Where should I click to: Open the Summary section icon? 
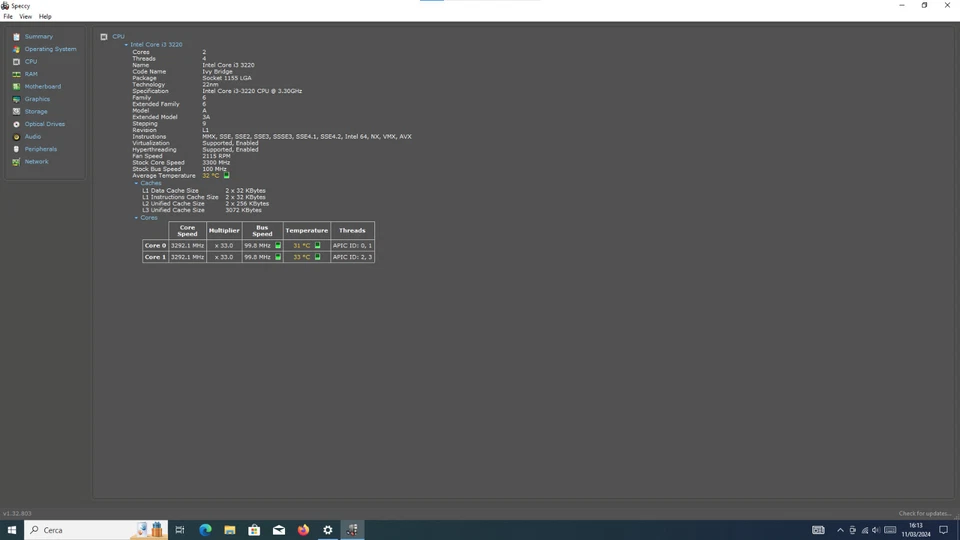17,37
